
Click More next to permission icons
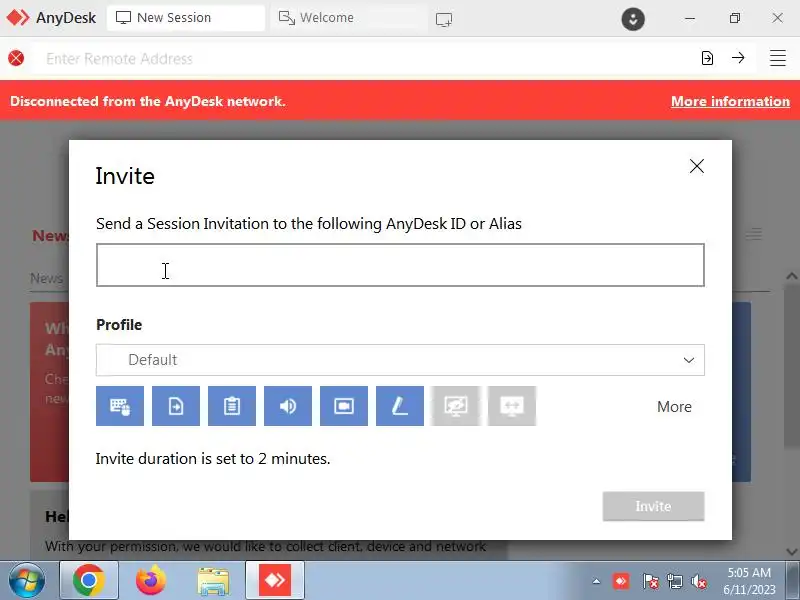tap(674, 407)
